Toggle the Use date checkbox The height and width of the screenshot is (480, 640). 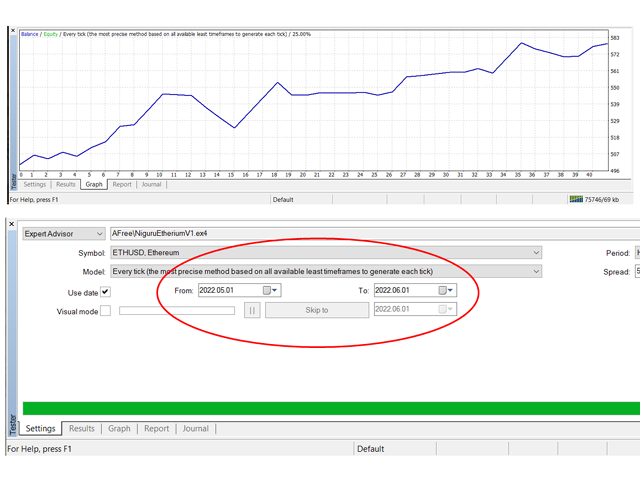coord(105,292)
